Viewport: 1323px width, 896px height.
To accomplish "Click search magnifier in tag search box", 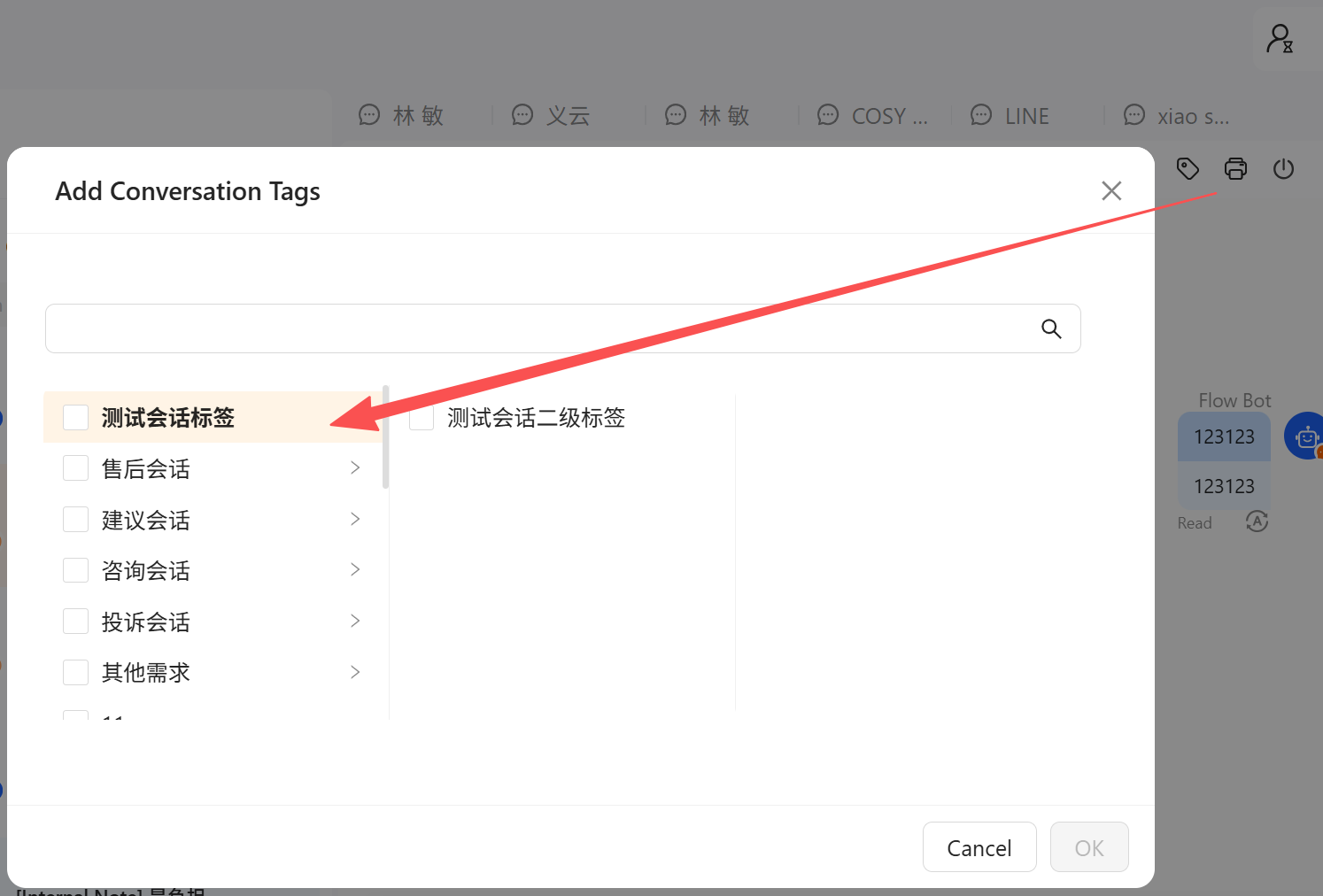I will (1051, 328).
